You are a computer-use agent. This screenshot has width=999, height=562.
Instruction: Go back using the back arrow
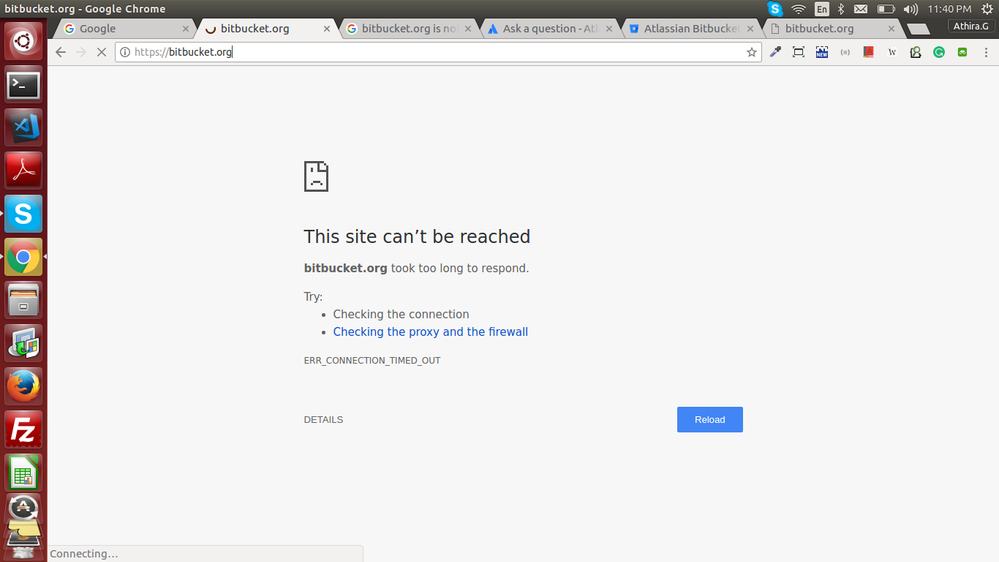[x=61, y=52]
